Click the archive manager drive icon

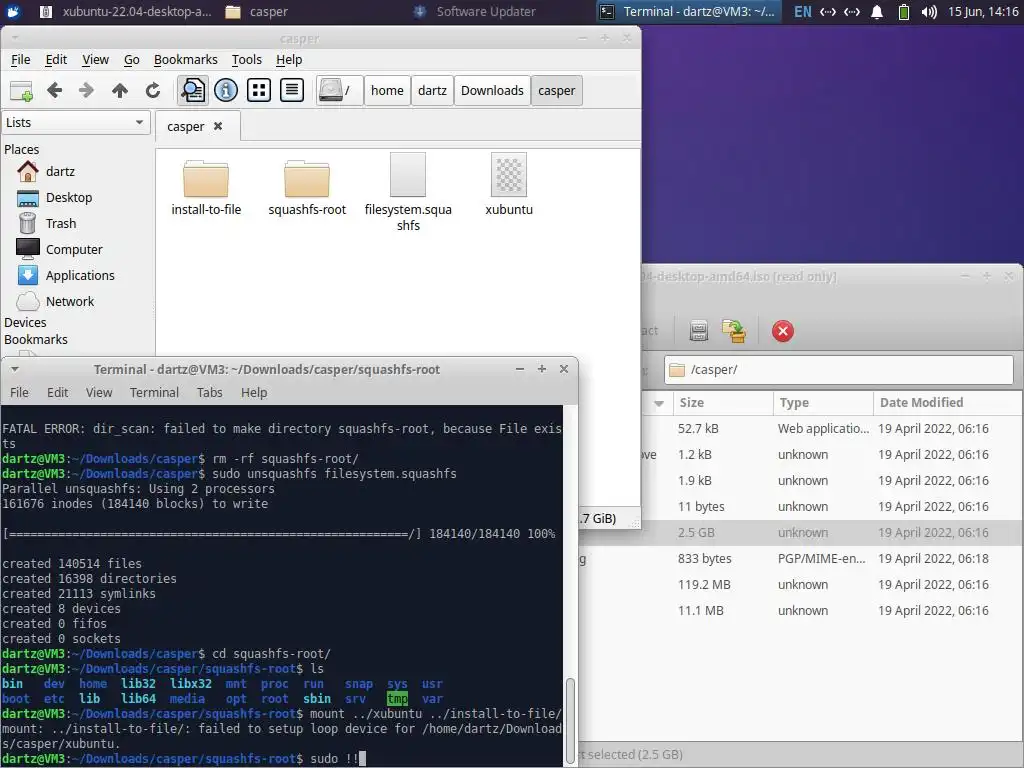[x=699, y=331]
